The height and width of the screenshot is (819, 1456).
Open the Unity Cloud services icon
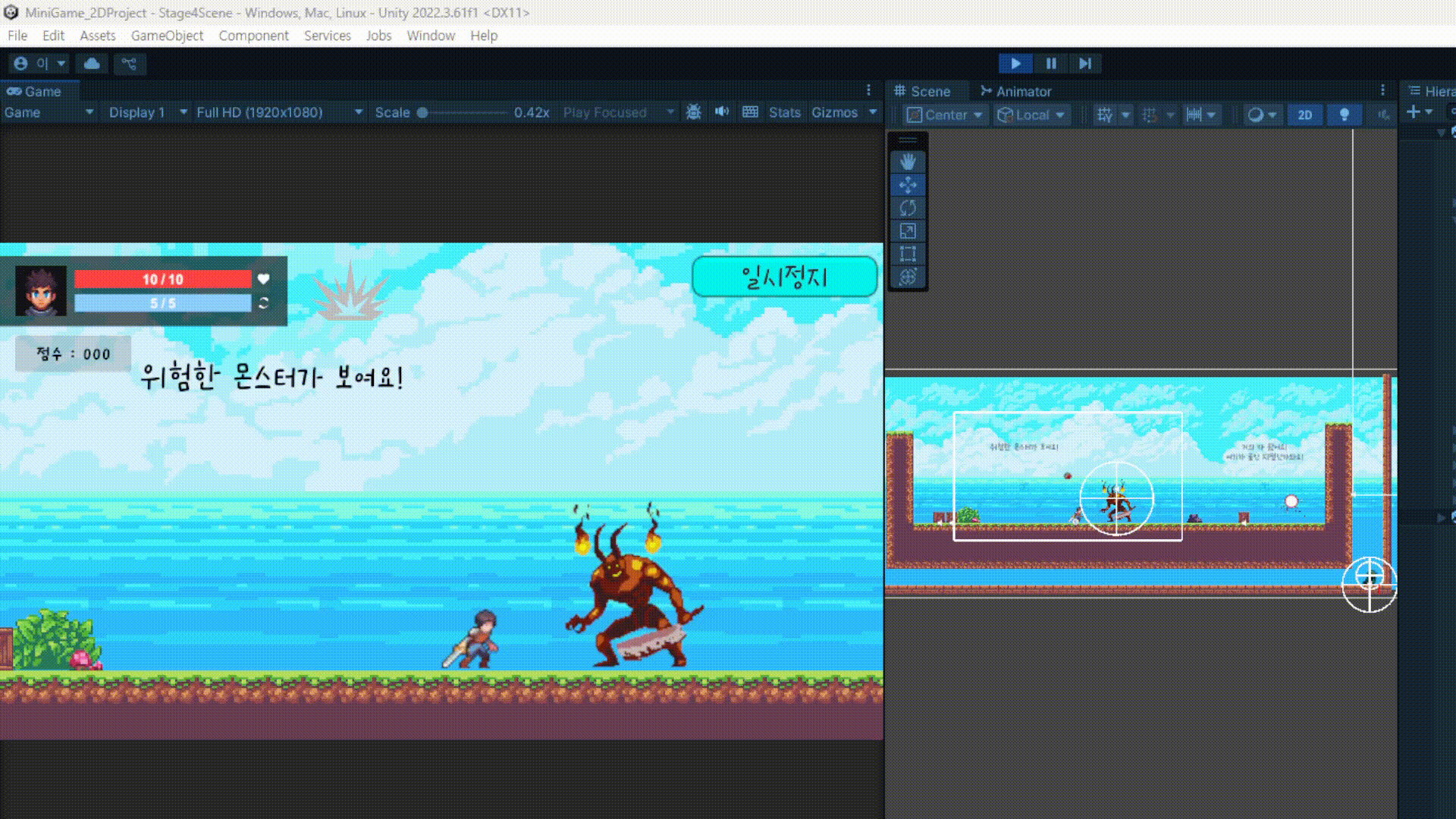[x=92, y=64]
